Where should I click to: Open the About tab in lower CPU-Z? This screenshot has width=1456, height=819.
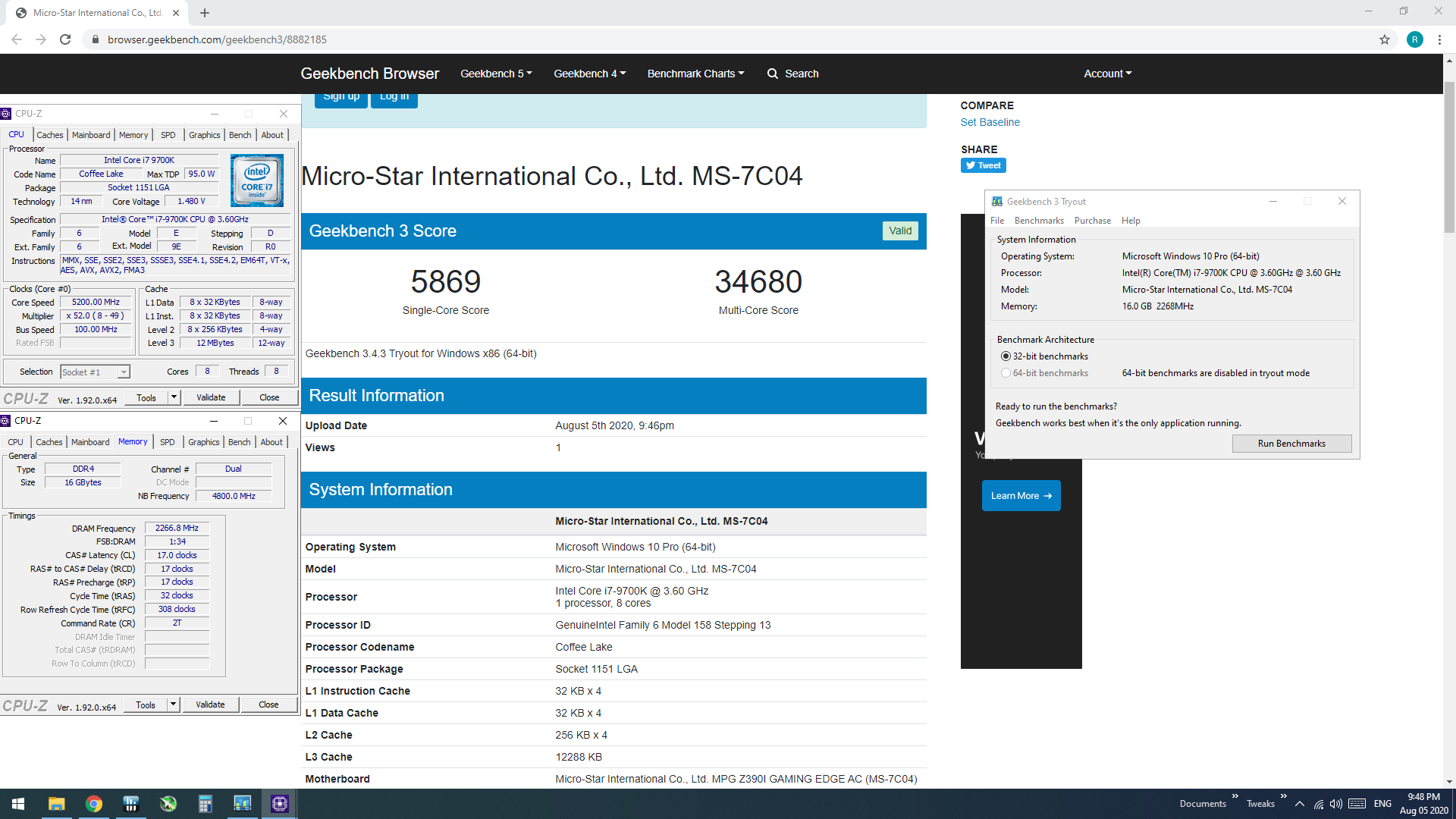pyautogui.click(x=271, y=442)
